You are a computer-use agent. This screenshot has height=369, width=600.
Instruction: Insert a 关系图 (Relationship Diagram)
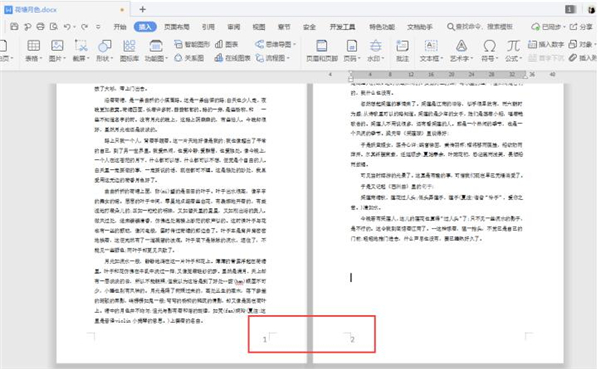pyautogui.click(x=189, y=58)
